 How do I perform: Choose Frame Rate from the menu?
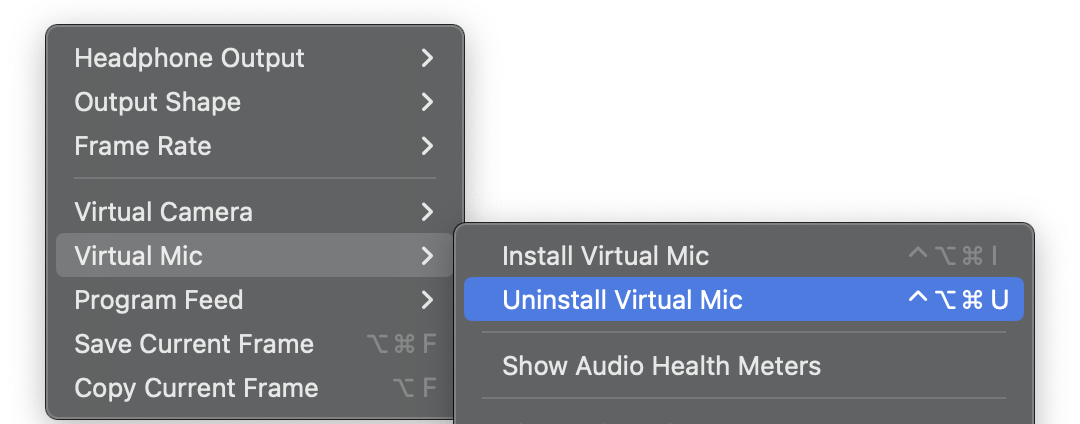click(x=143, y=146)
